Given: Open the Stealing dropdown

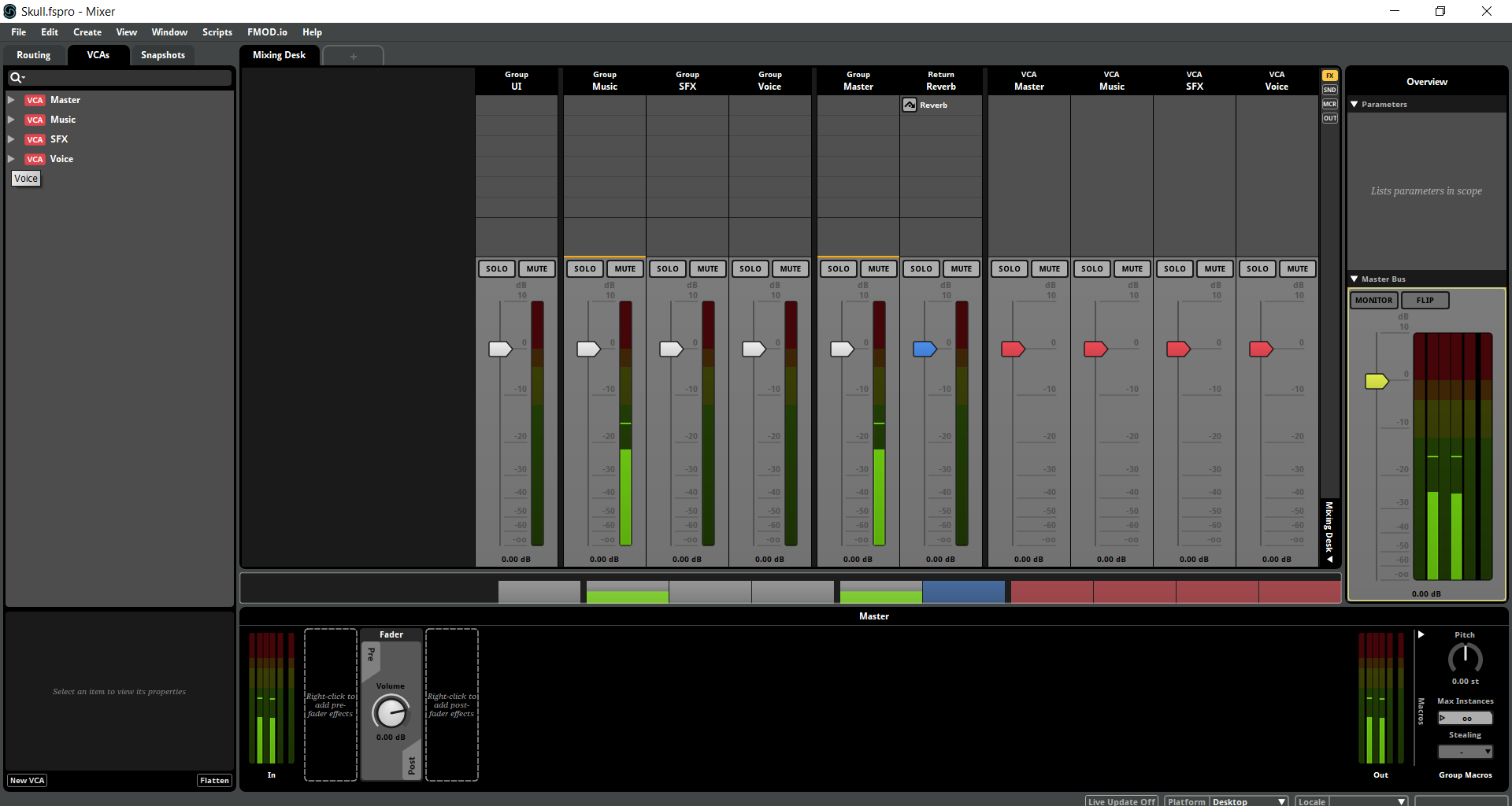Looking at the screenshot, I should tap(1465, 752).
